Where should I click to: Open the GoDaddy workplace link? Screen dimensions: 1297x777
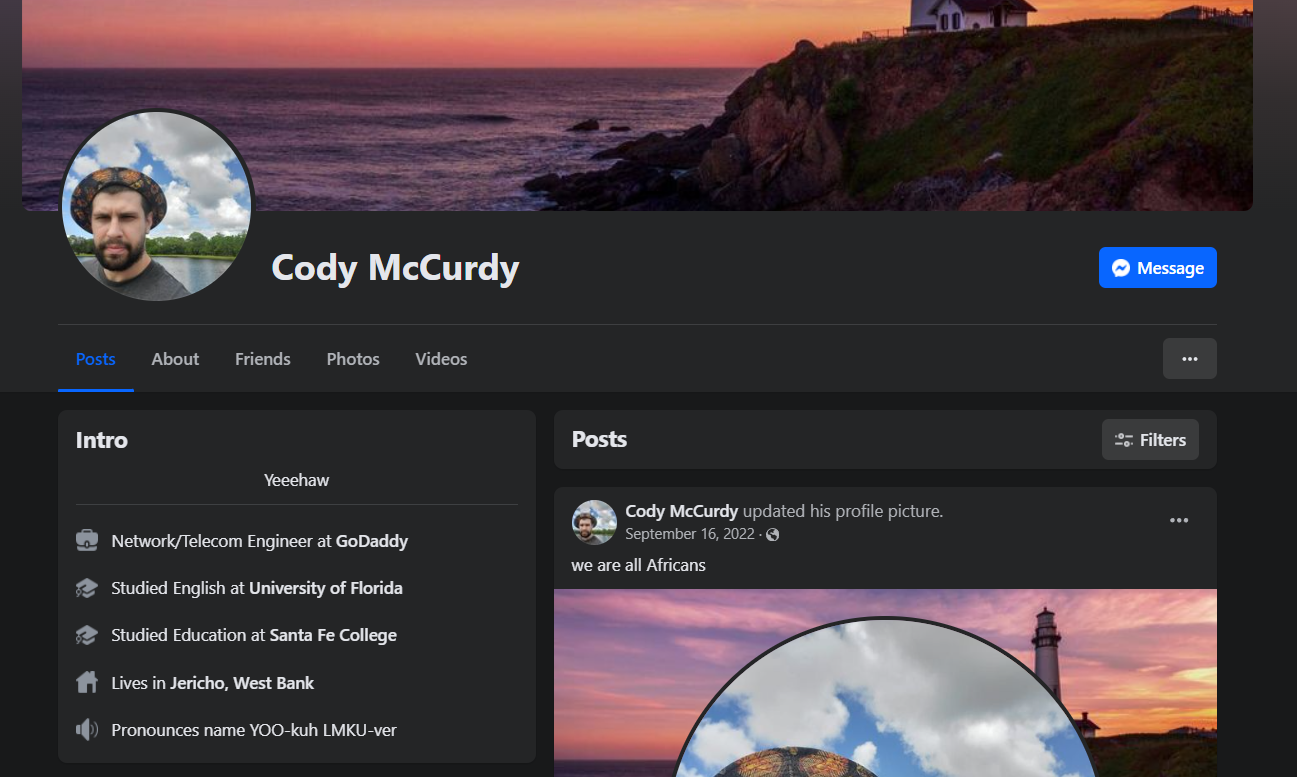point(372,541)
